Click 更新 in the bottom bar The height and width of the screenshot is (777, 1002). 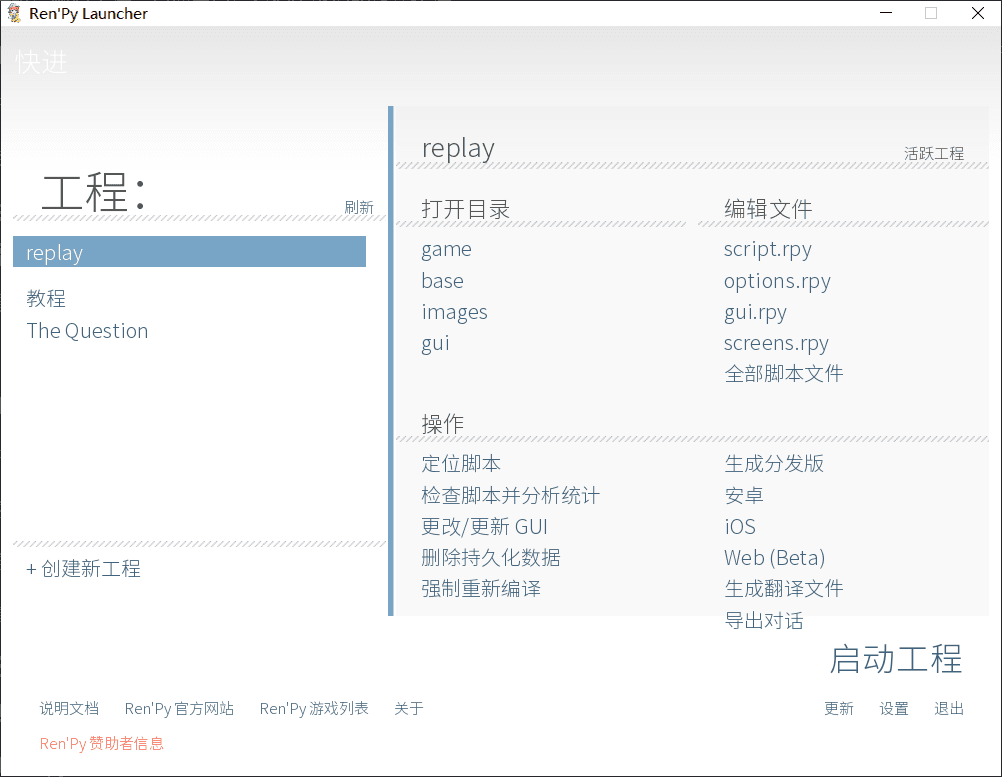coord(838,709)
